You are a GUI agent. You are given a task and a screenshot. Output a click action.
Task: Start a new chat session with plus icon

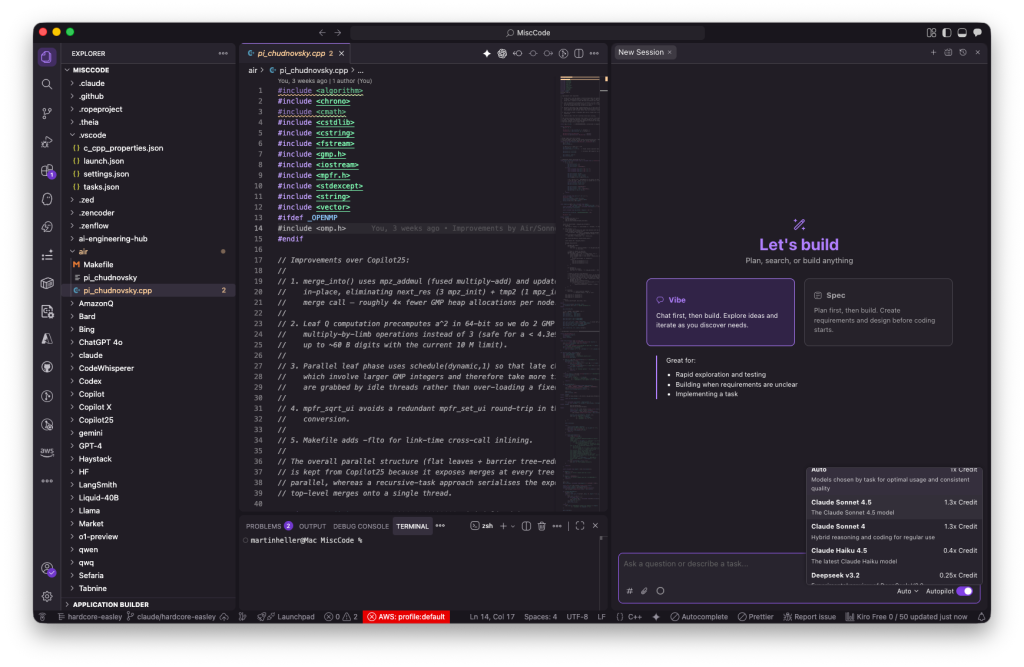click(x=933, y=52)
